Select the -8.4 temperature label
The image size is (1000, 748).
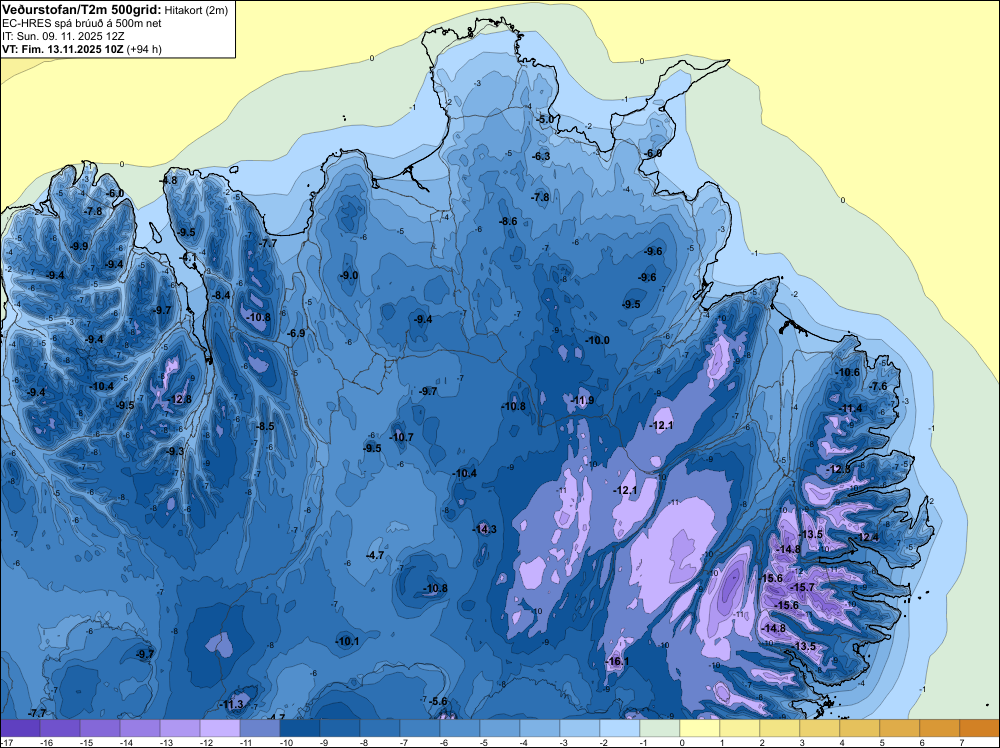(221, 295)
